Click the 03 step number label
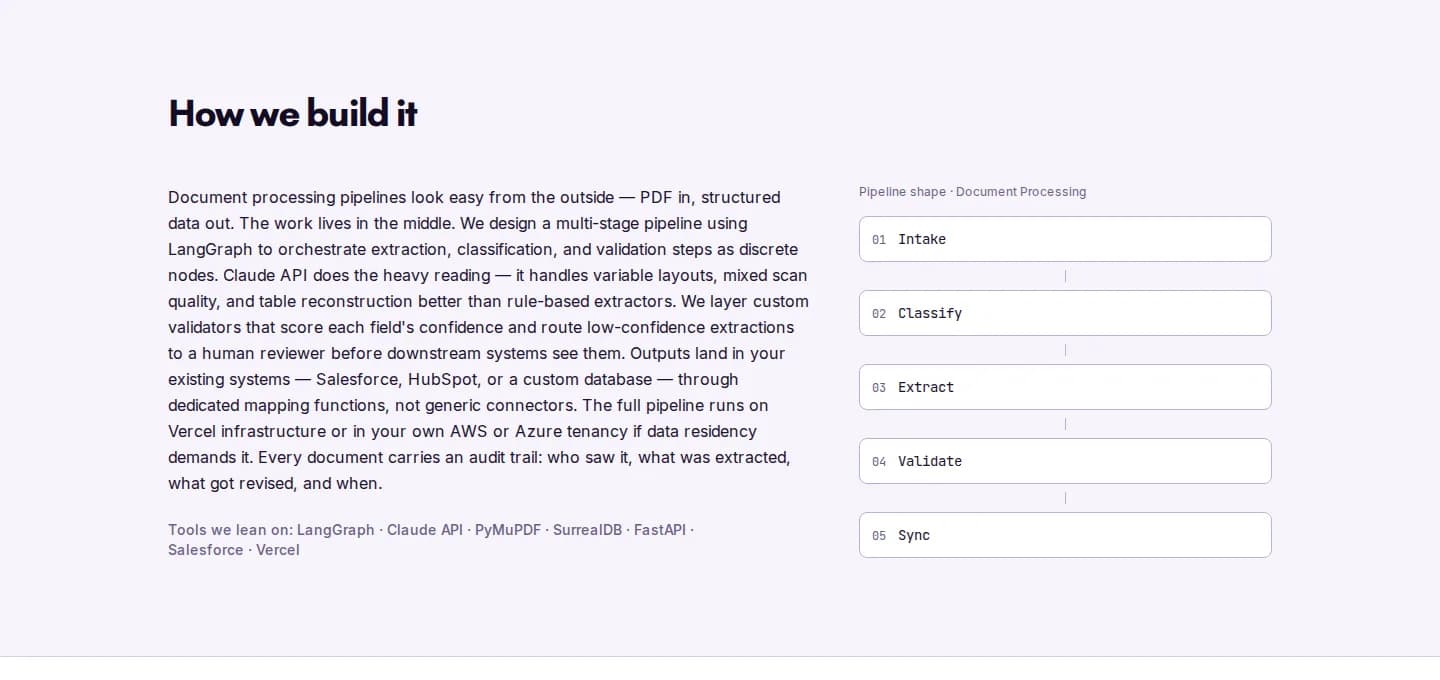The width and height of the screenshot is (1440, 680). (879, 388)
